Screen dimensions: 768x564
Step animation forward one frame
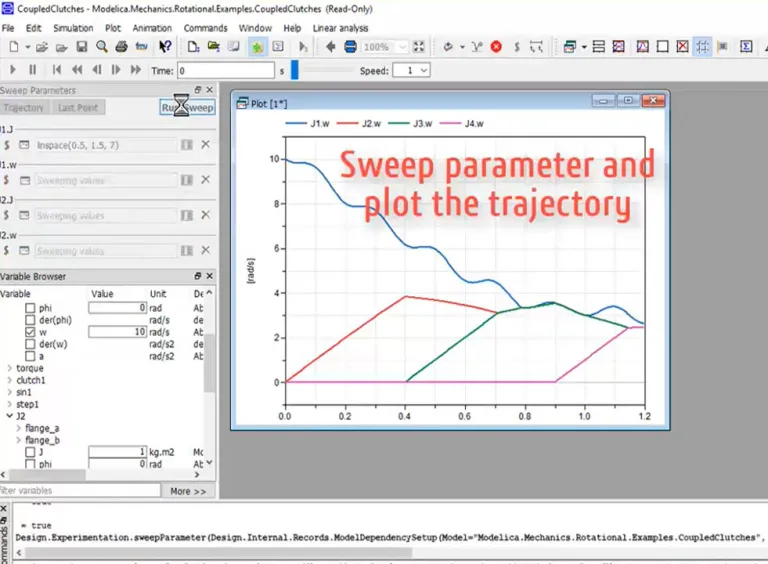116,70
